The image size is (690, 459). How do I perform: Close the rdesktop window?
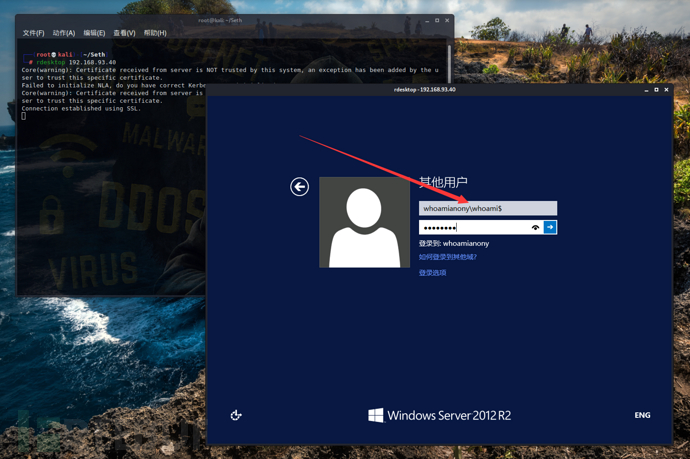(x=666, y=90)
